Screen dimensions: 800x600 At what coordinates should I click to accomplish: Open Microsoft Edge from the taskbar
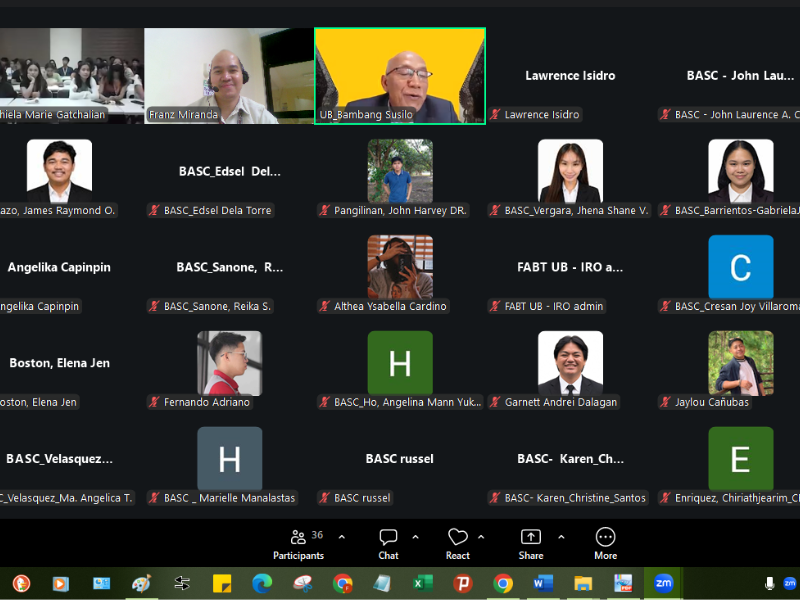point(262,583)
